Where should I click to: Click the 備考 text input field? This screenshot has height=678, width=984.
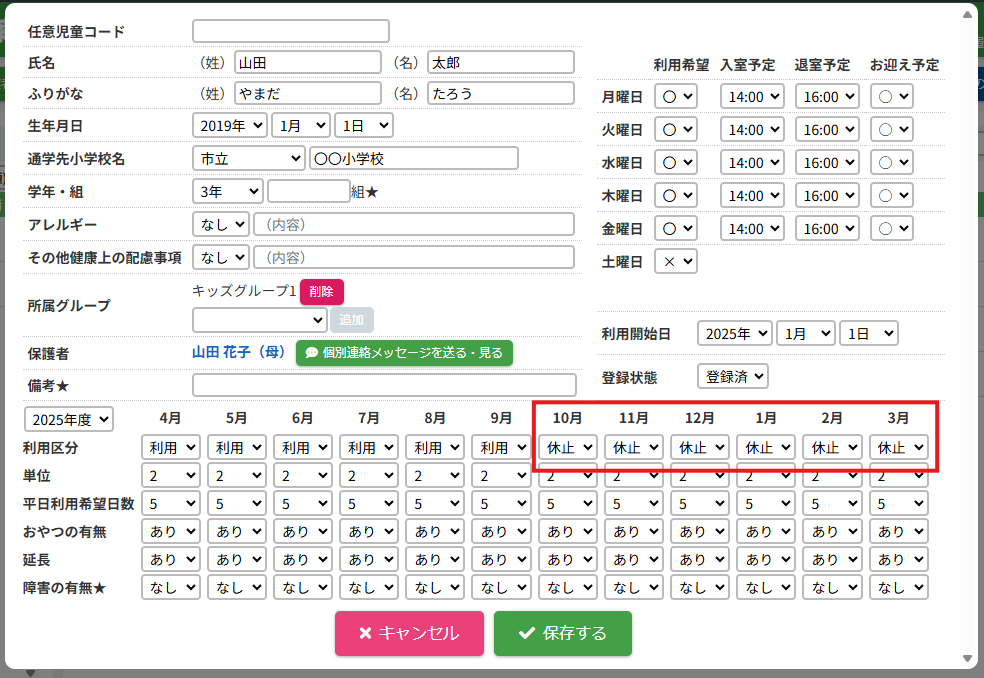[384, 385]
